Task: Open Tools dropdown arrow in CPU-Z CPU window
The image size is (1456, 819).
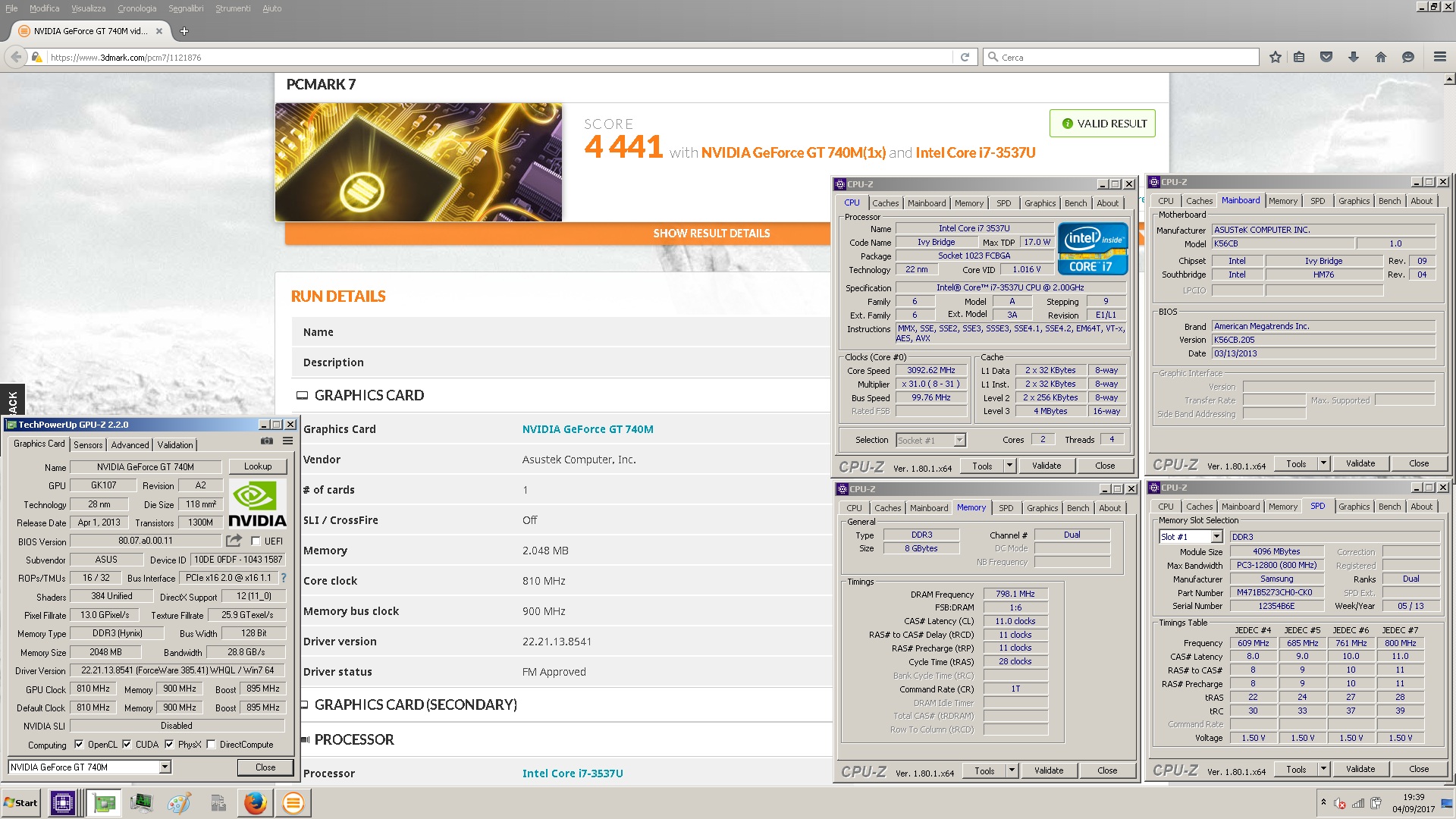Action: [1009, 466]
